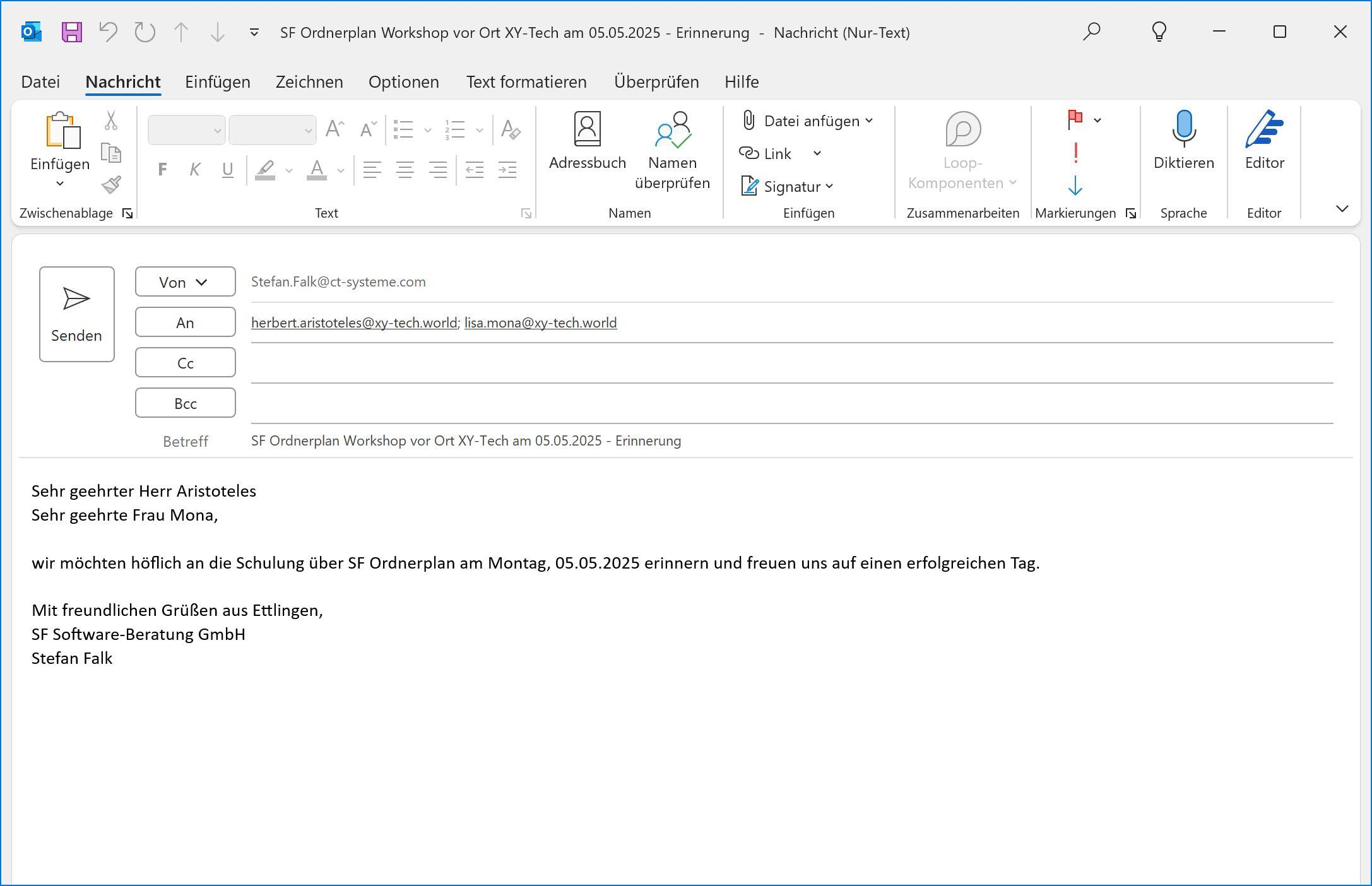
Task: Switch to the Einfügen ribbon tab
Action: (x=217, y=82)
